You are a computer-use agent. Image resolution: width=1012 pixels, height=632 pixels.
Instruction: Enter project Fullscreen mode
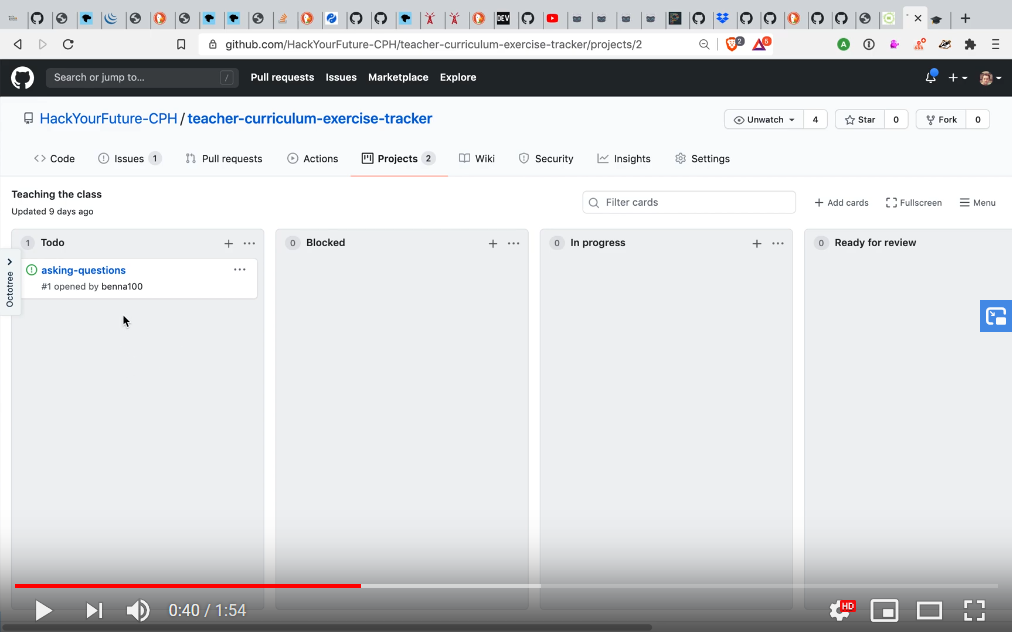click(913, 203)
